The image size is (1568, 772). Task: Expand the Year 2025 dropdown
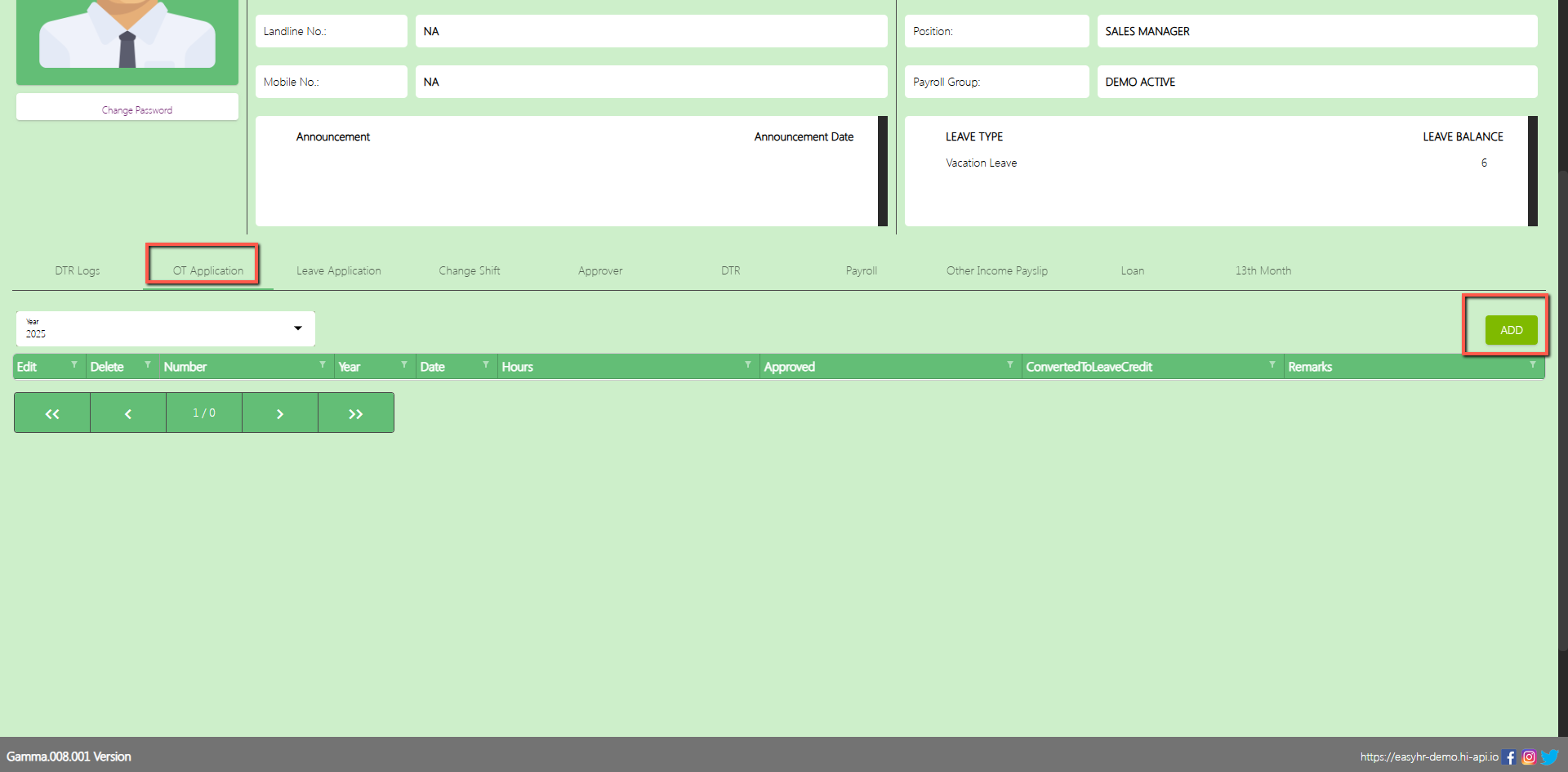click(x=166, y=328)
